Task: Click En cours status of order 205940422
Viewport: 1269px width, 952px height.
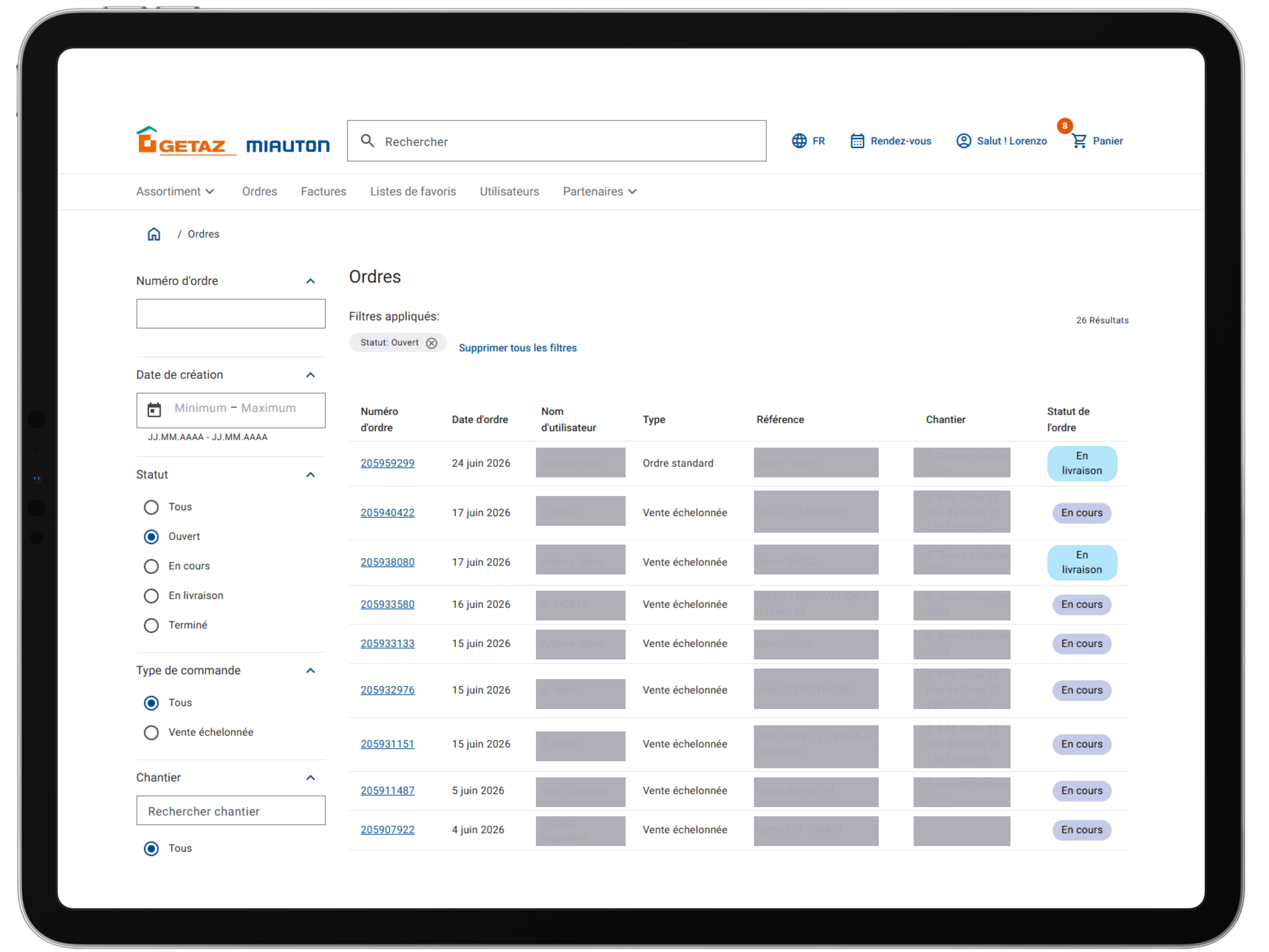Action: click(x=1082, y=512)
